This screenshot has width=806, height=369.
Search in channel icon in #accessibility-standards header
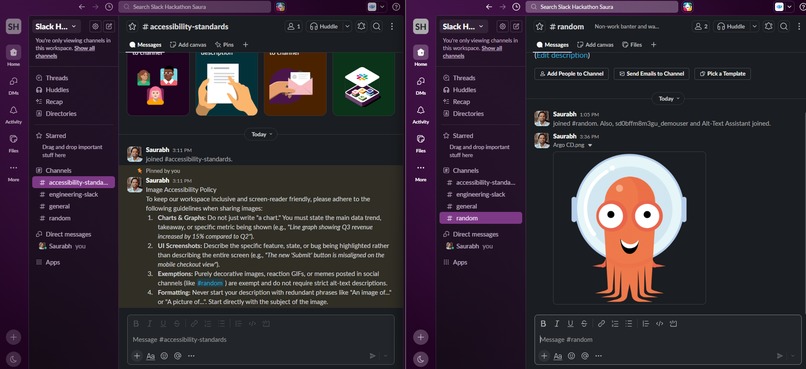pos(377,26)
